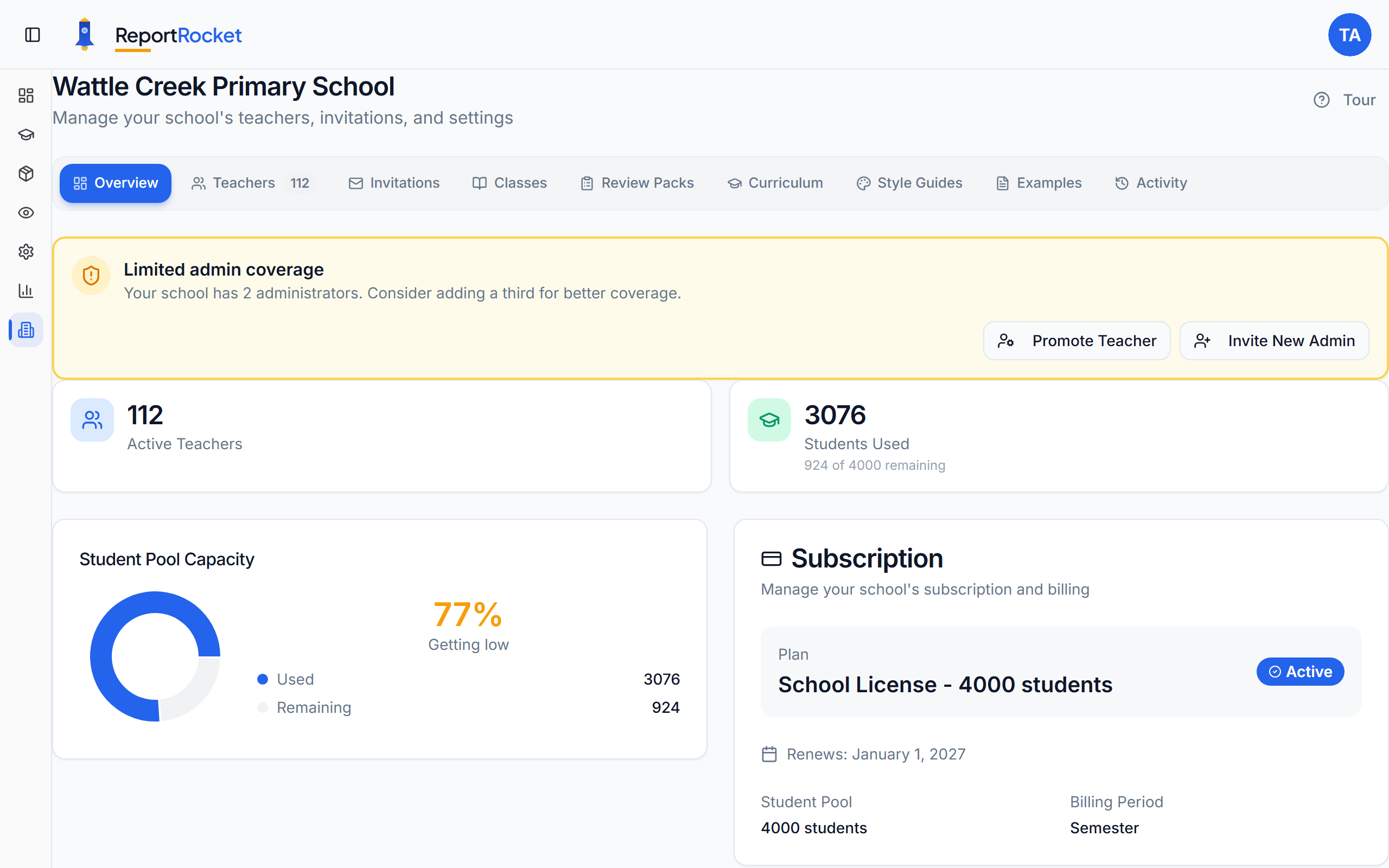The image size is (1389, 868).
Task: Select the school building sidebar icon
Action: (26, 329)
